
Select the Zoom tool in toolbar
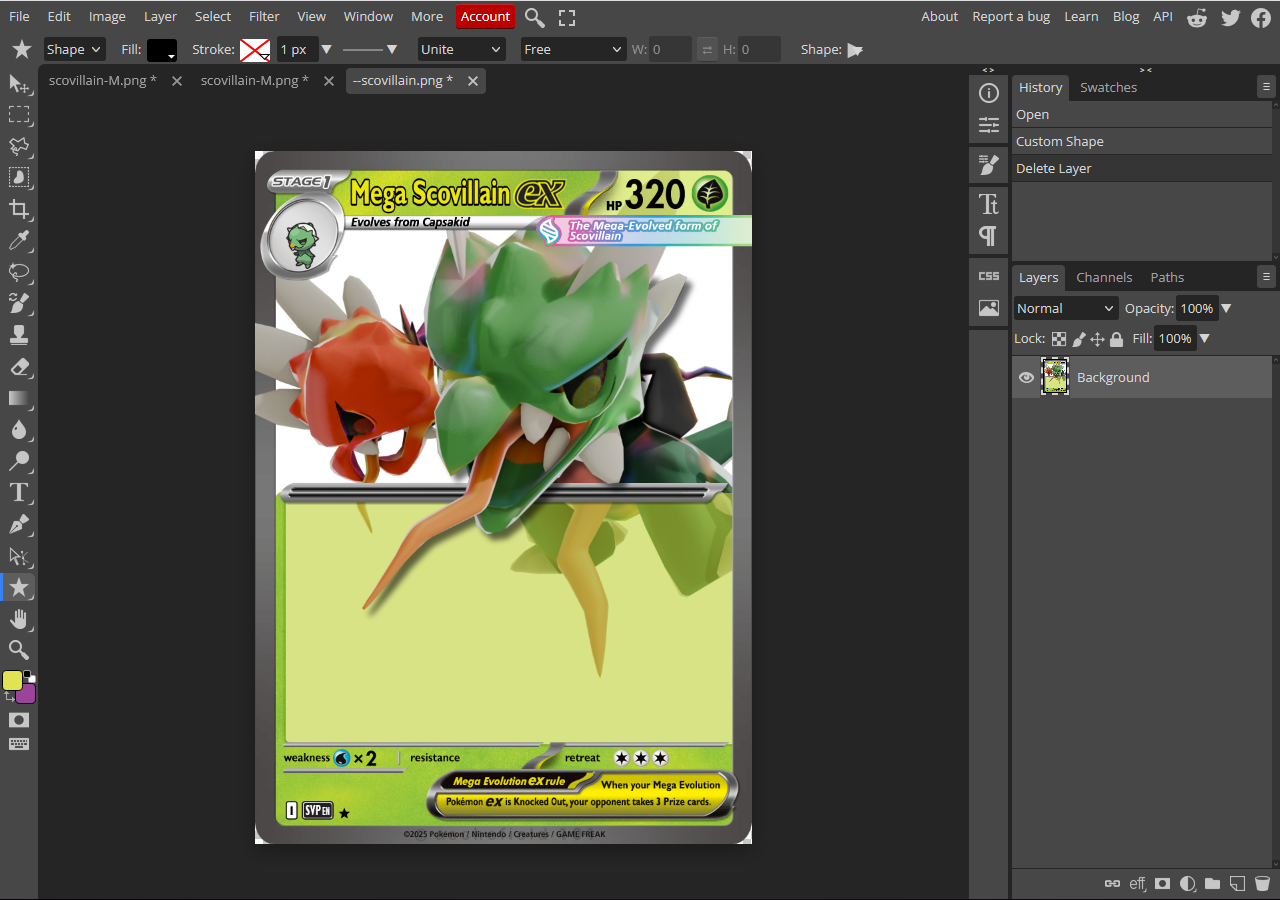point(19,650)
